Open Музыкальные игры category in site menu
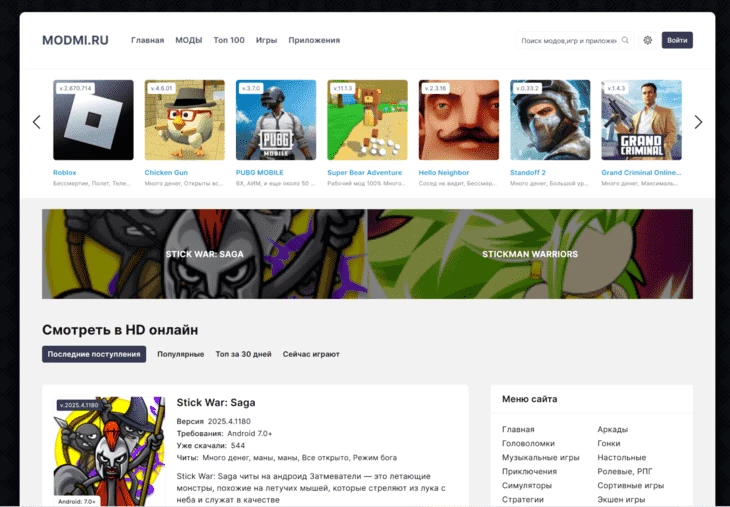The image size is (730, 507). click(541, 457)
